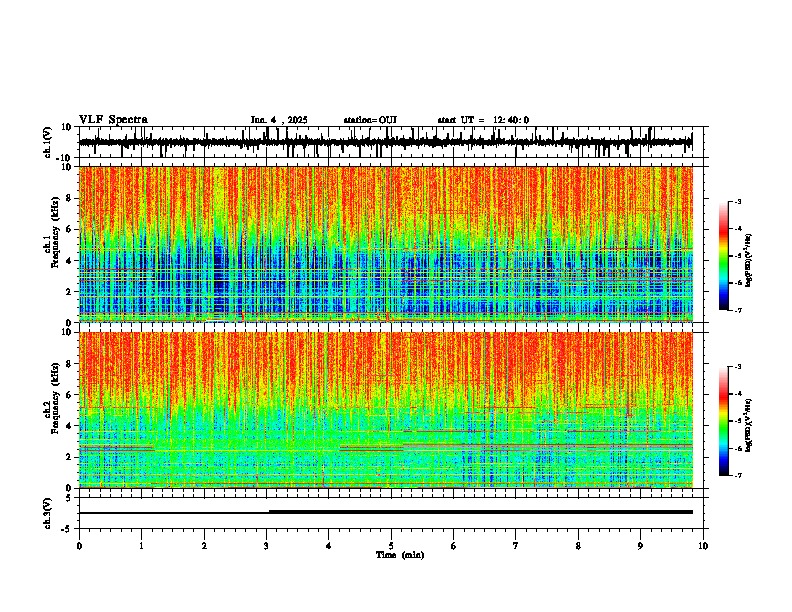Click time axis tick label '1'
Screen dimensions: 792x612
point(141,546)
